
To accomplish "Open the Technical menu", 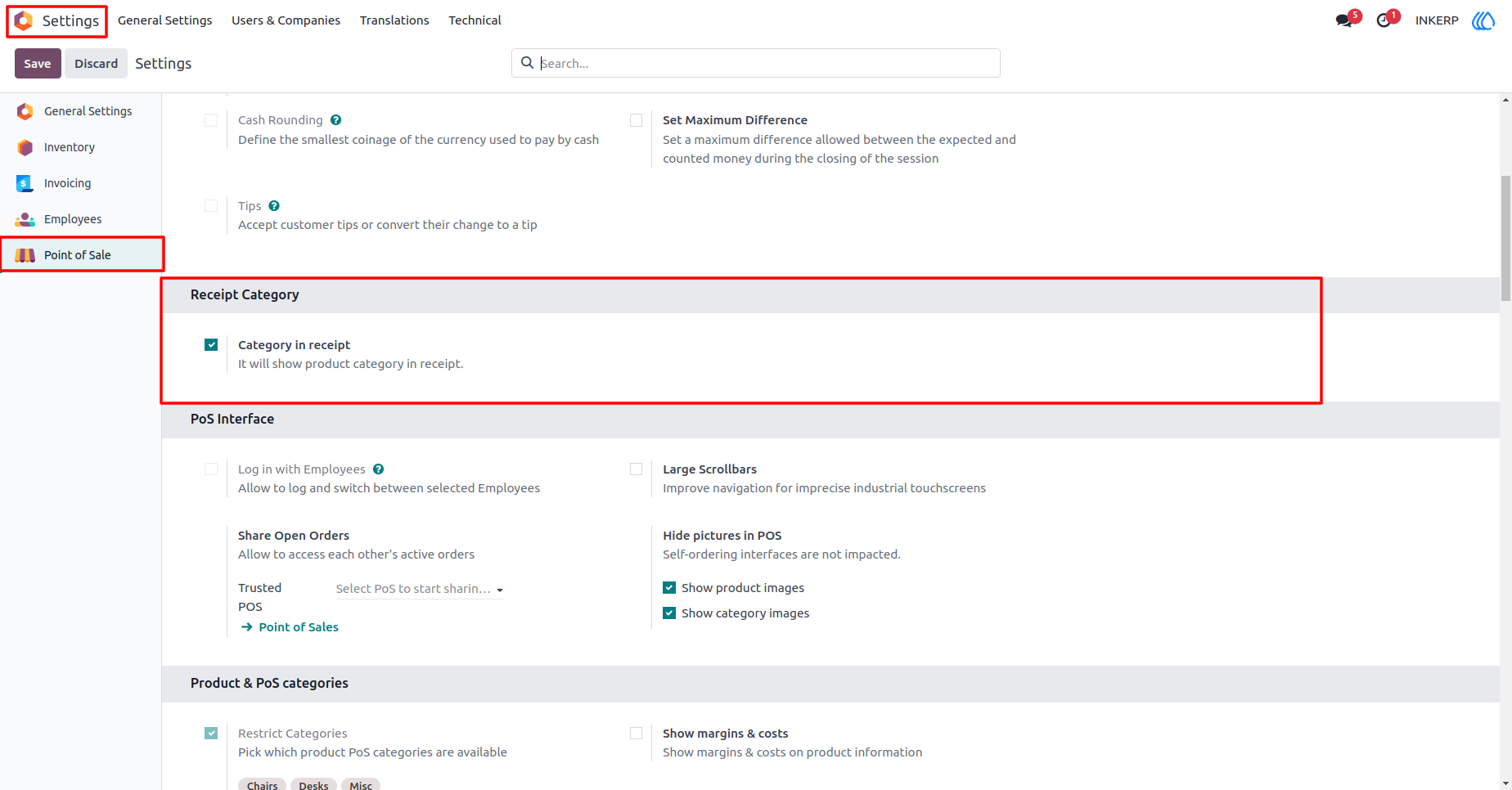I will (x=475, y=20).
